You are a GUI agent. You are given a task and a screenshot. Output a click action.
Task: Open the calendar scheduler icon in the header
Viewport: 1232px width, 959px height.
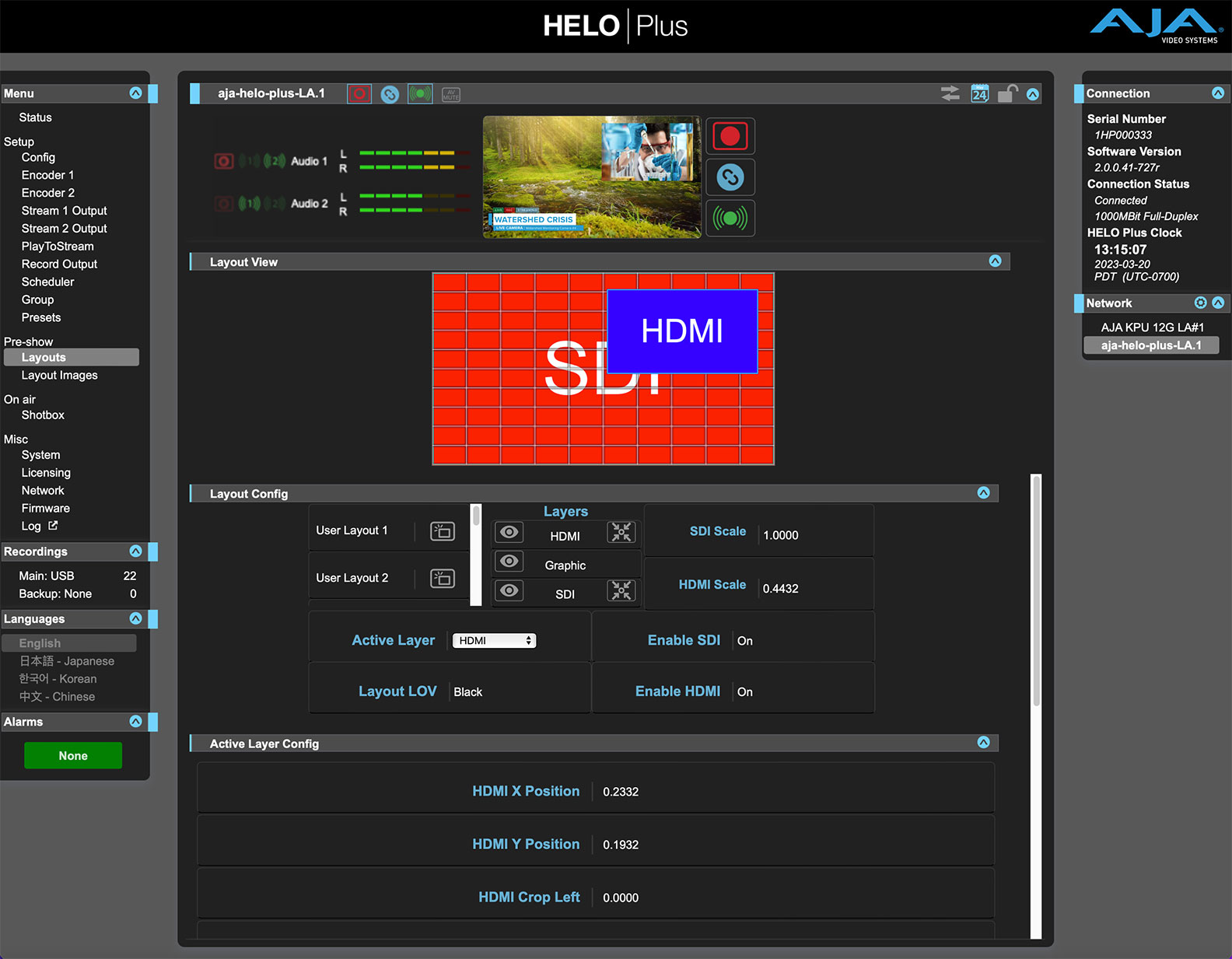979,94
